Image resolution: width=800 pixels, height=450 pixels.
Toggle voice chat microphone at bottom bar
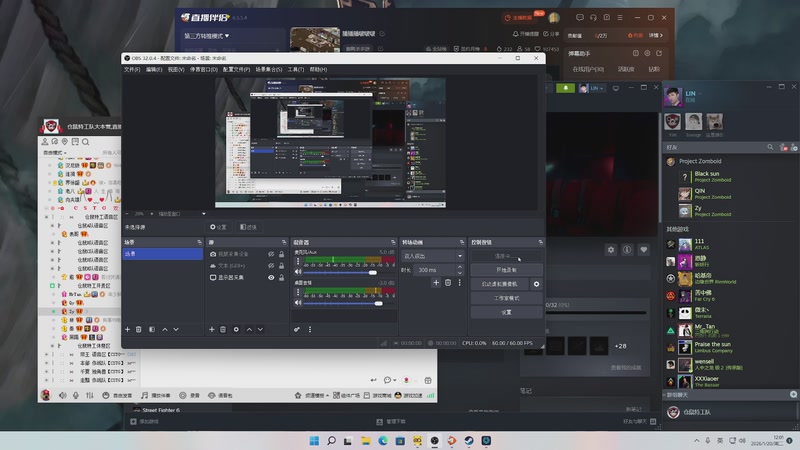click(x=76, y=395)
